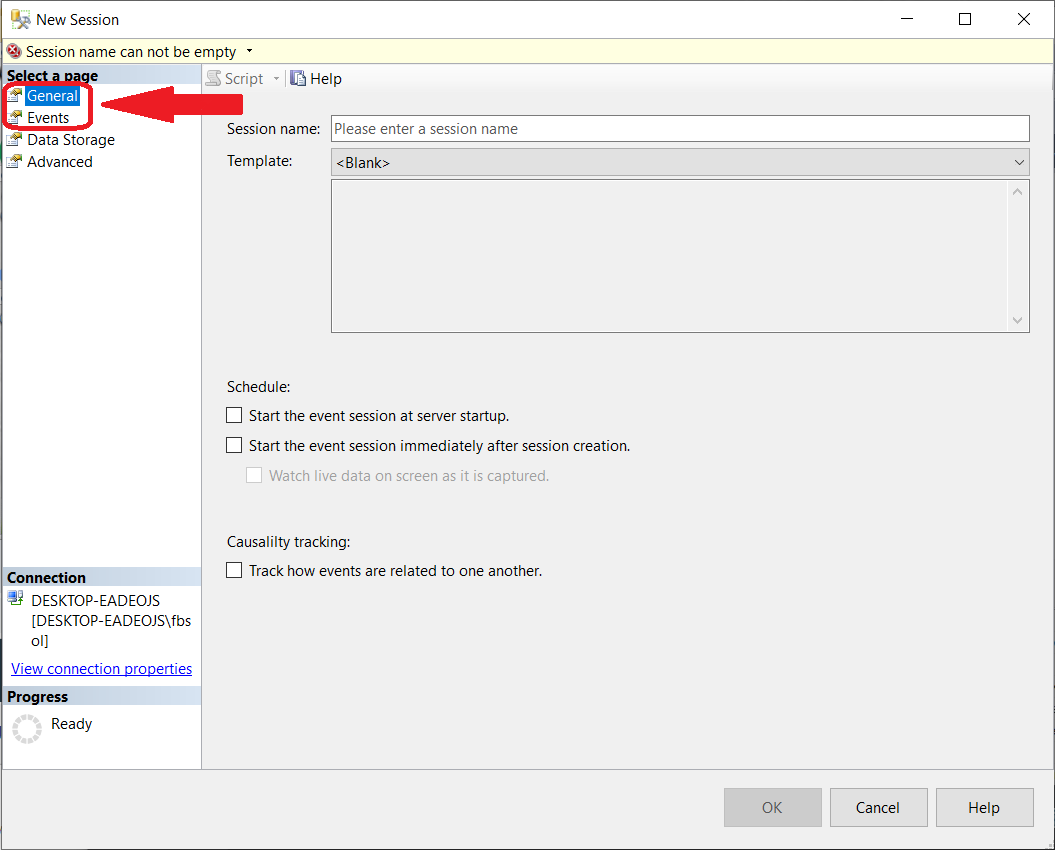Enable track how events are related checkbox
This screenshot has height=850, width=1055.
[234, 570]
